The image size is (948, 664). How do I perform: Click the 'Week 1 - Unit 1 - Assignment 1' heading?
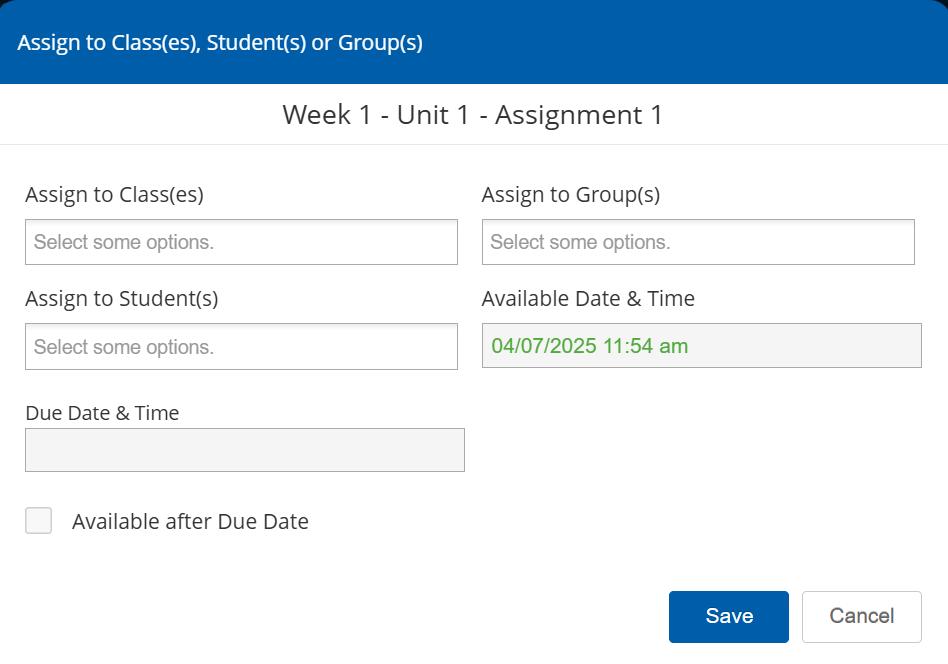[472, 115]
